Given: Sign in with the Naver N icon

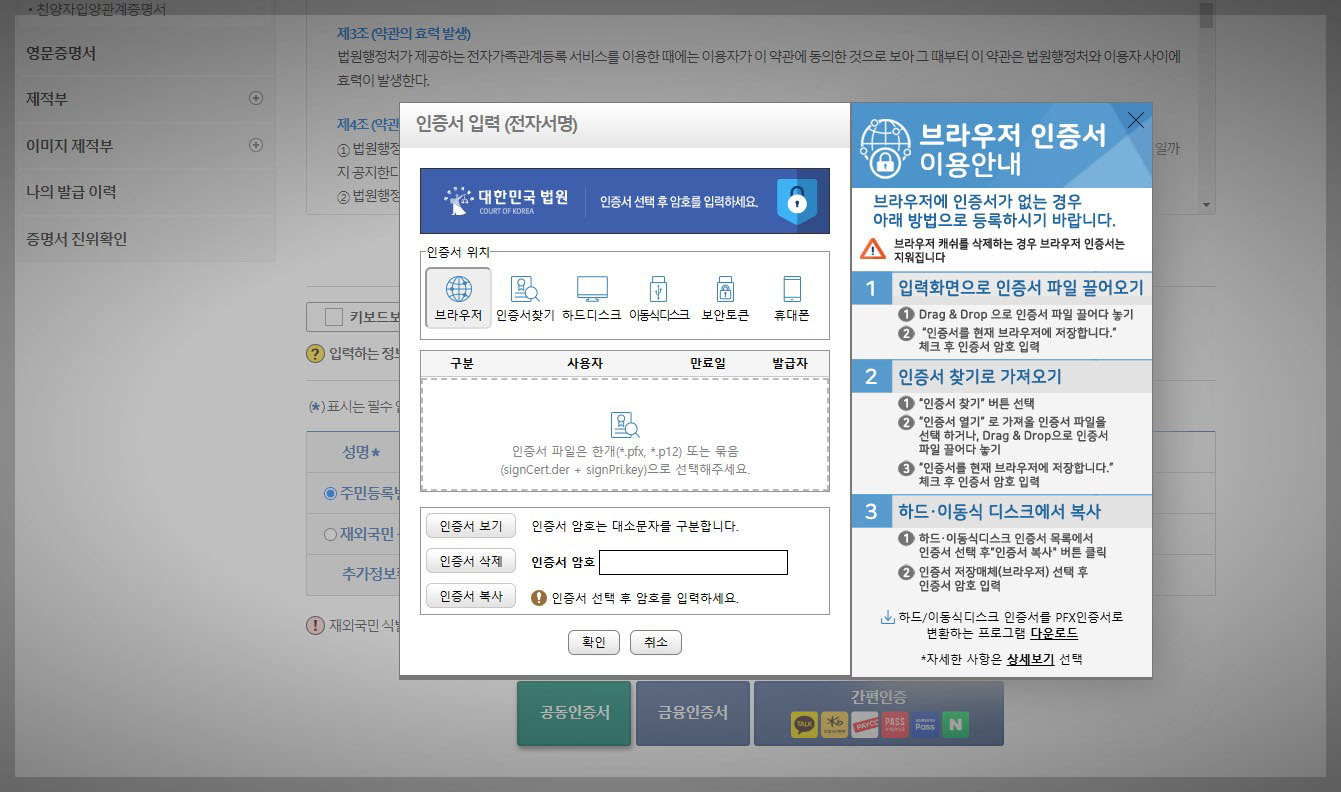Looking at the screenshot, I should [957, 723].
